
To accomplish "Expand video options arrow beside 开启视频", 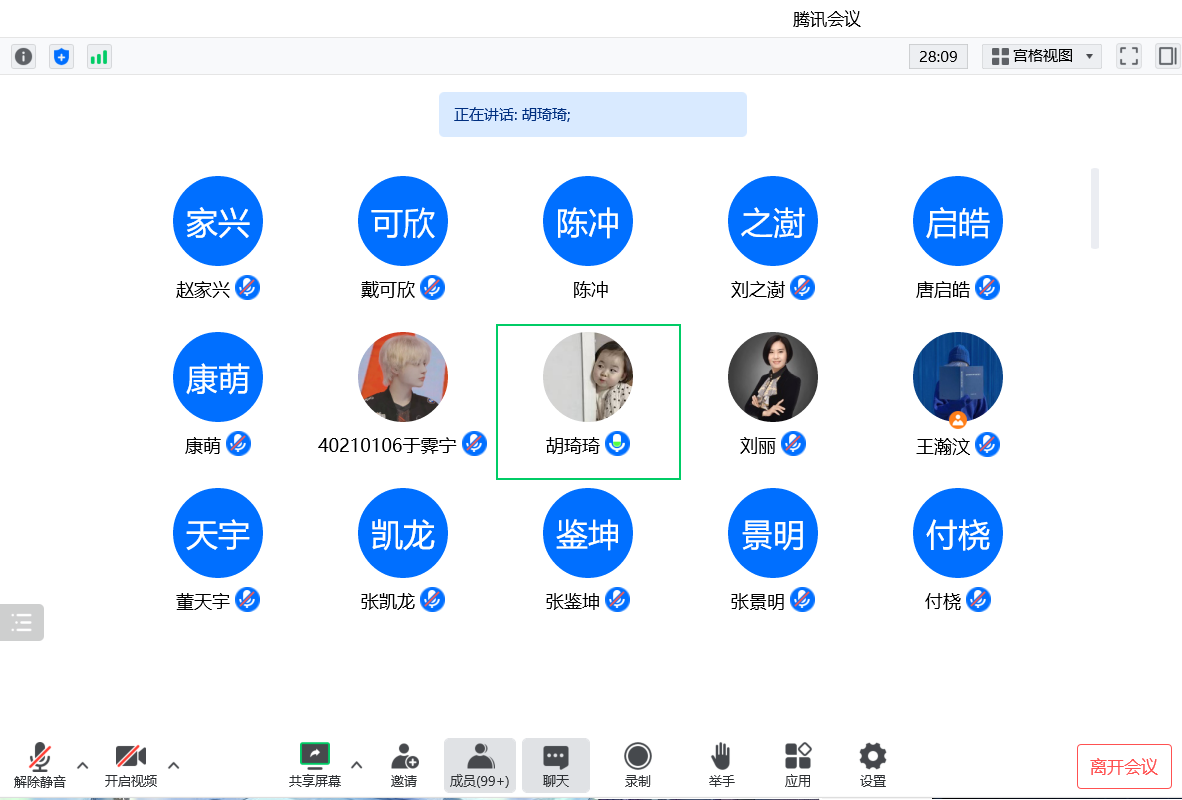I will tap(174, 765).
